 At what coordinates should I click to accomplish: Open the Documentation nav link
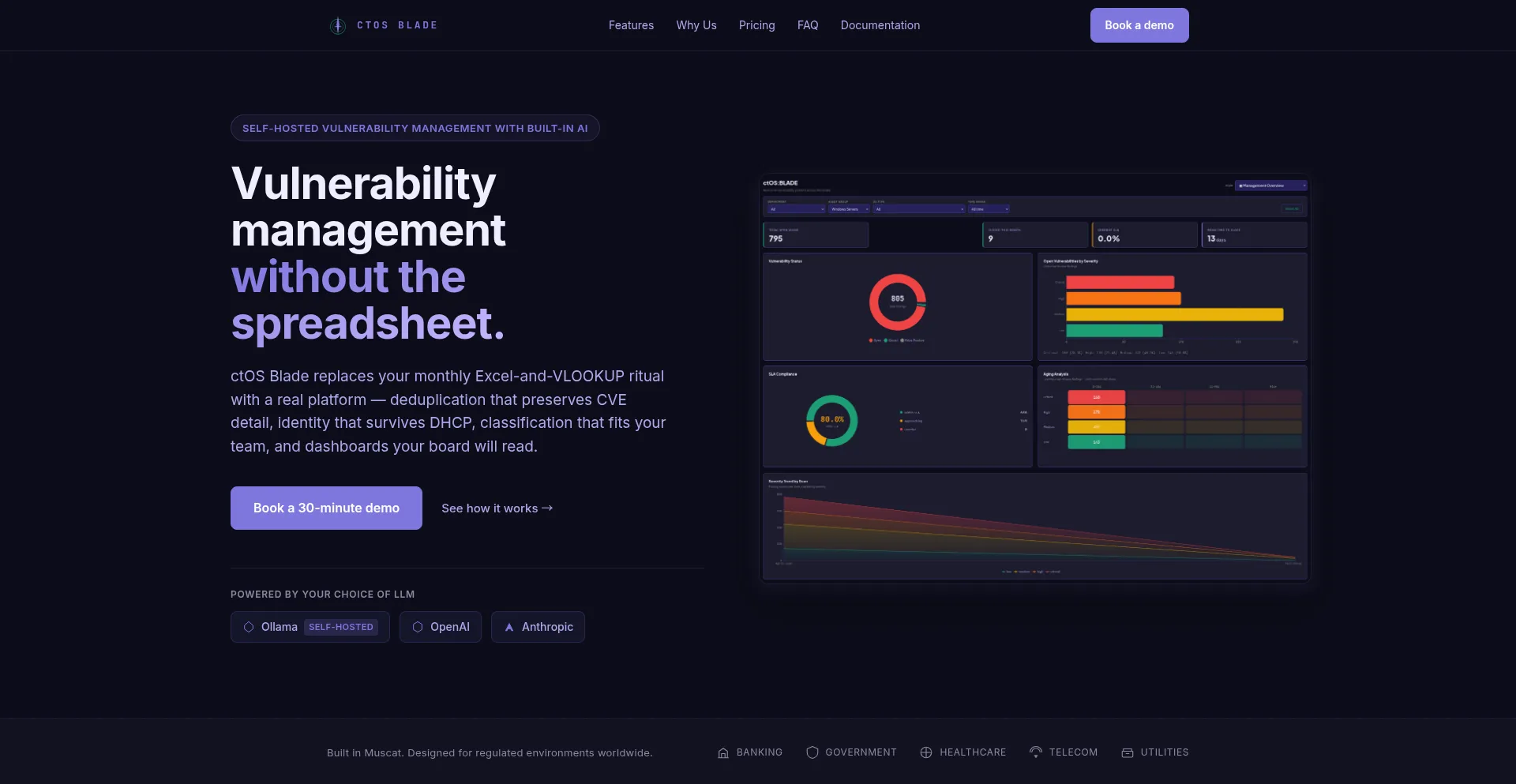(880, 25)
